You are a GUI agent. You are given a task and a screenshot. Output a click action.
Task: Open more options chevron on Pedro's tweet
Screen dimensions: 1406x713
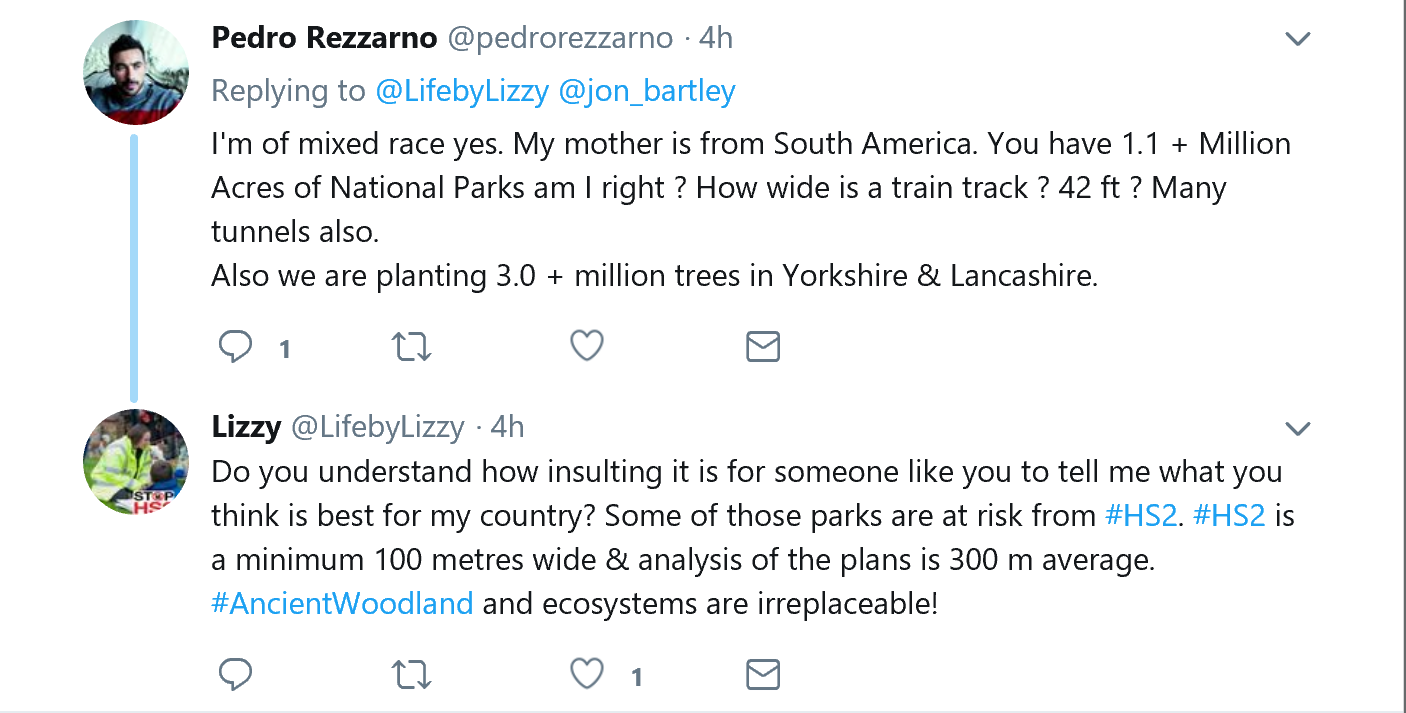pos(1297,40)
